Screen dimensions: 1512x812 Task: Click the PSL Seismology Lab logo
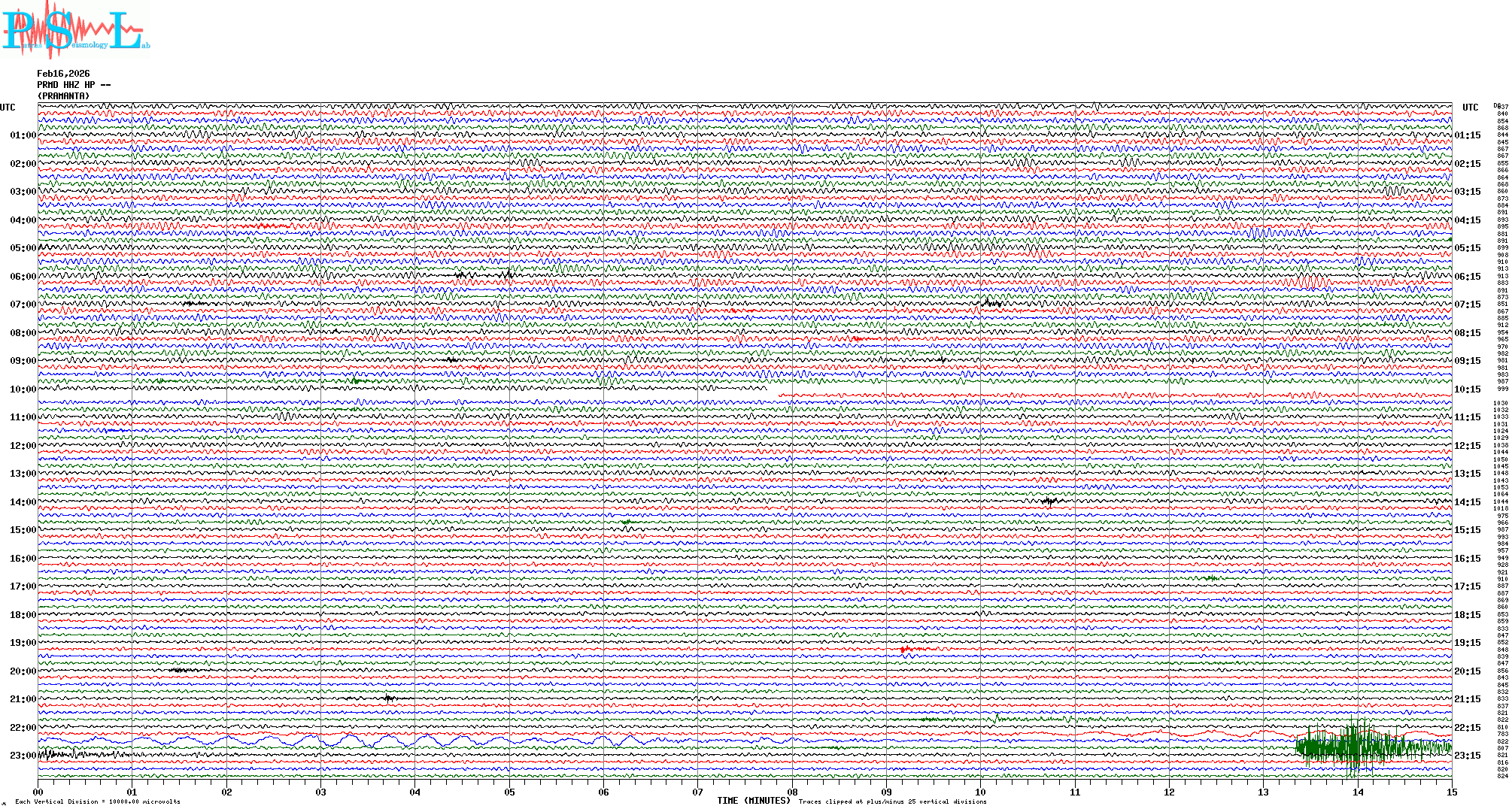(75, 30)
